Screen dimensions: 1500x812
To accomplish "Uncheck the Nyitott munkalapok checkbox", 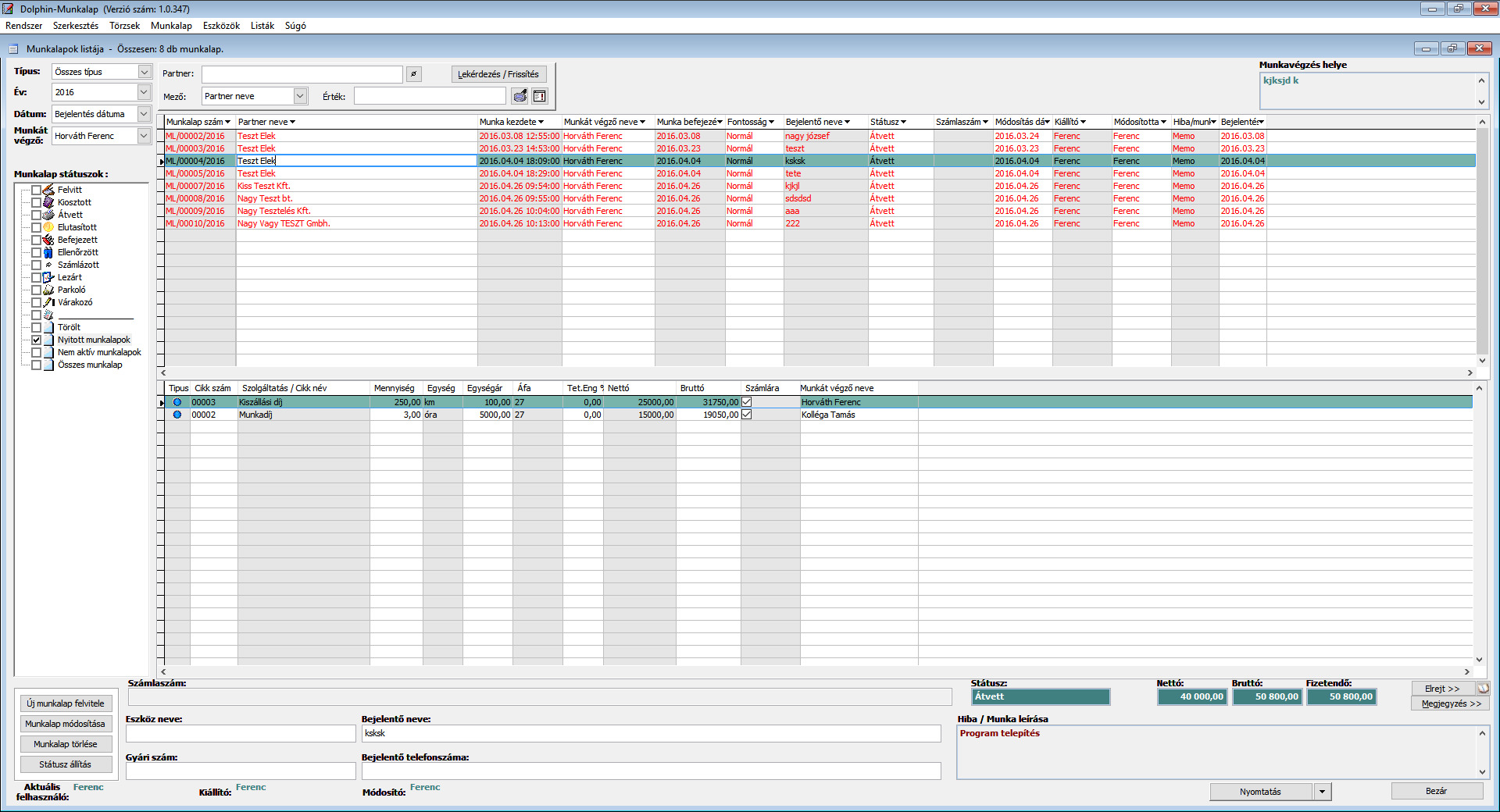I will [x=36, y=340].
